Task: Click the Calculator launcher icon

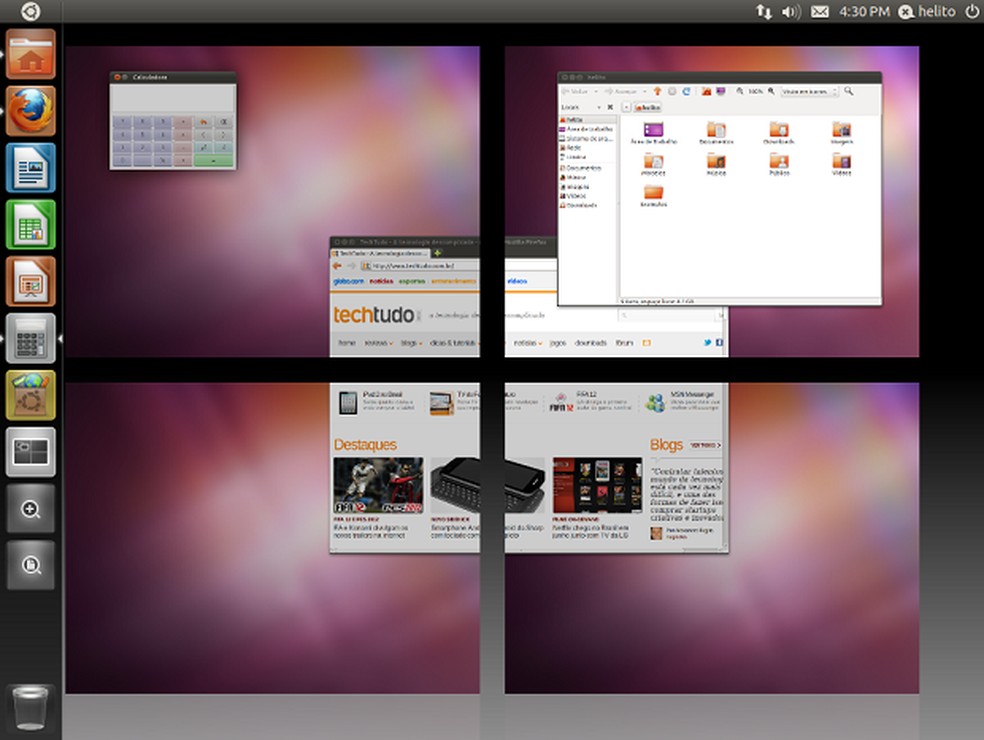Action: (30, 338)
